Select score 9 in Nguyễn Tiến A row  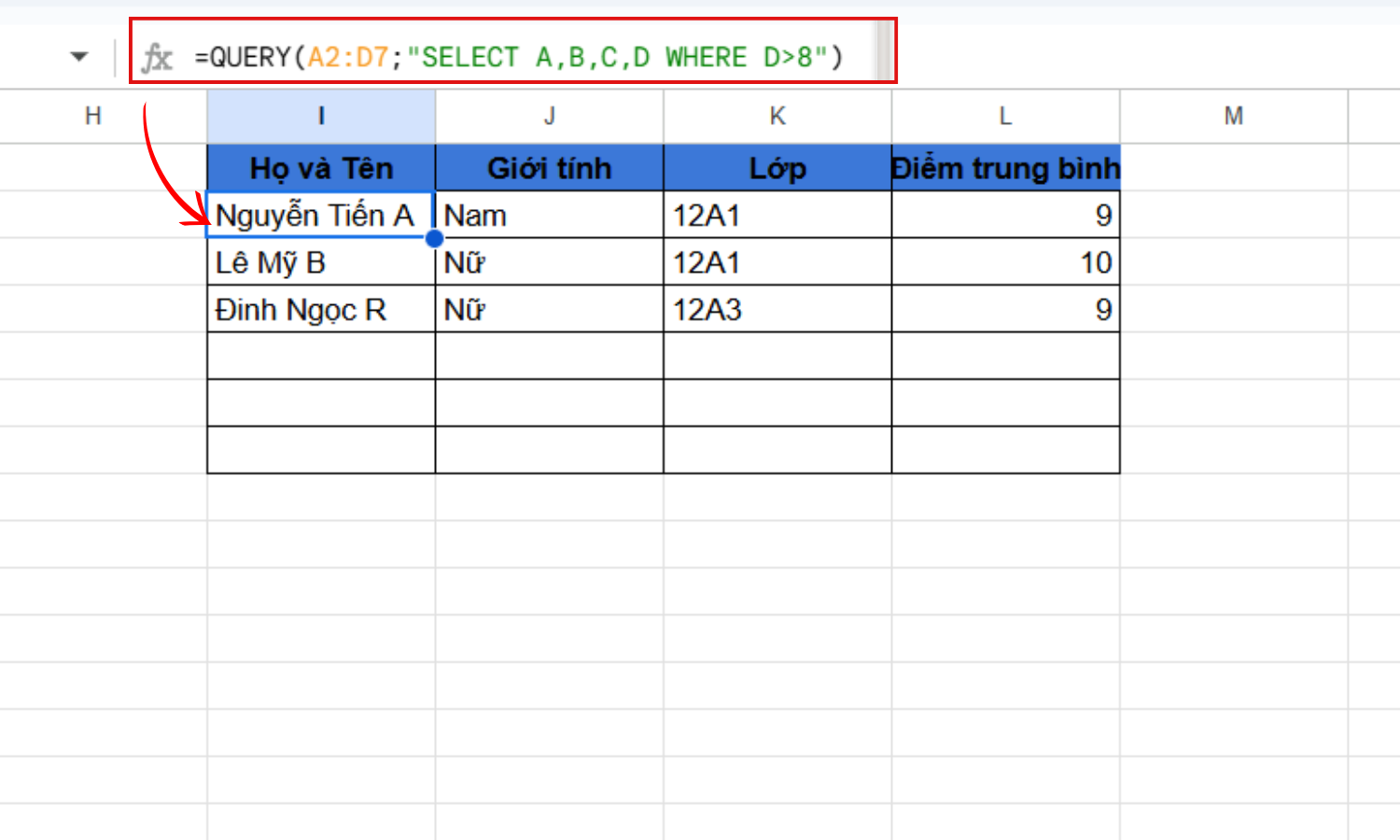1005,215
